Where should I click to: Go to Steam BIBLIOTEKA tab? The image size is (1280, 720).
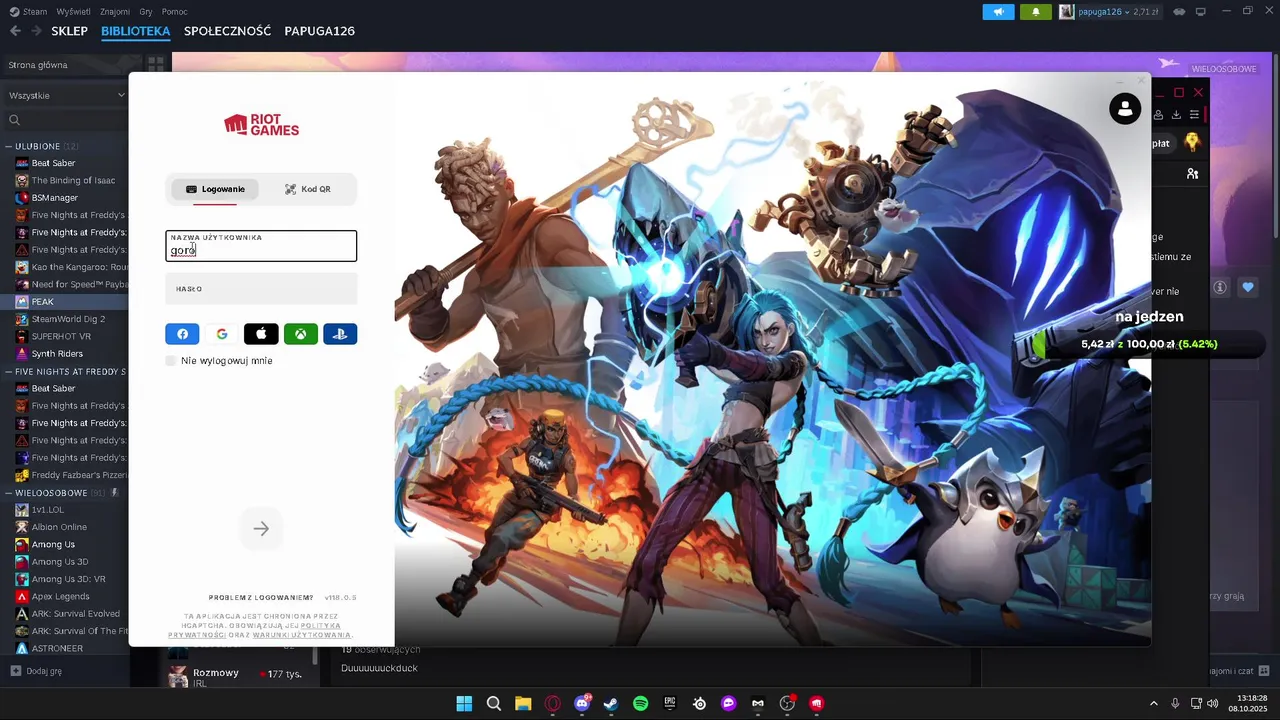click(x=136, y=31)
